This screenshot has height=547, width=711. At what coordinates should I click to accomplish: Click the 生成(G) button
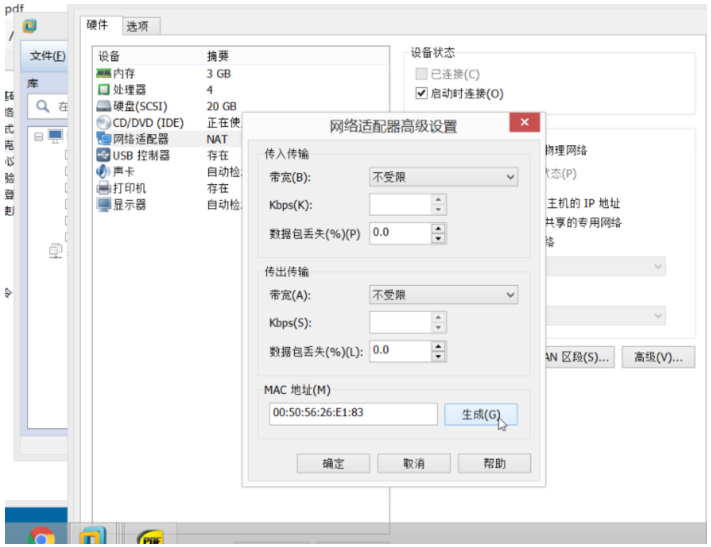(x=481, y=415)
